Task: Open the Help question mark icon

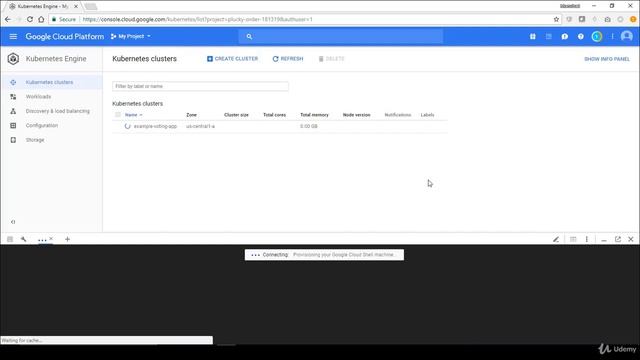Action: (x=580, y=36)
